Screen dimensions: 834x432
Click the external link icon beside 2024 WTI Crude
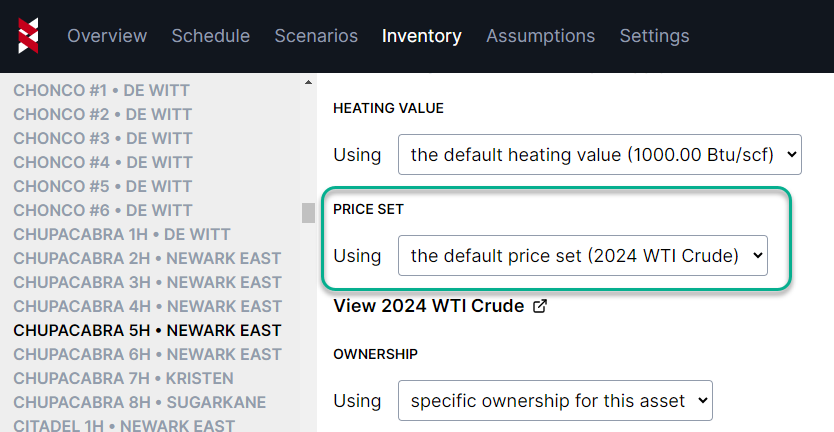tap(540, 306)
